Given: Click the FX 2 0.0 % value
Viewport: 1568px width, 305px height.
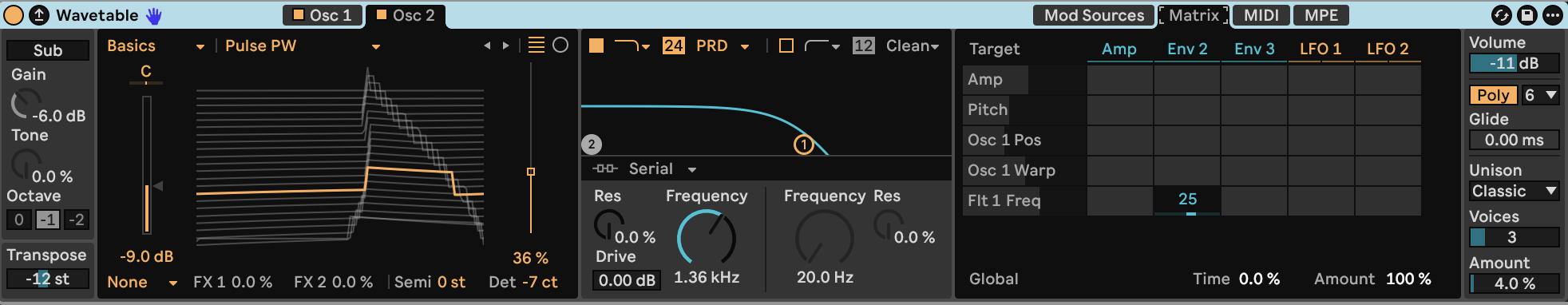Looking at the screenshot, I should coord(352,283).
